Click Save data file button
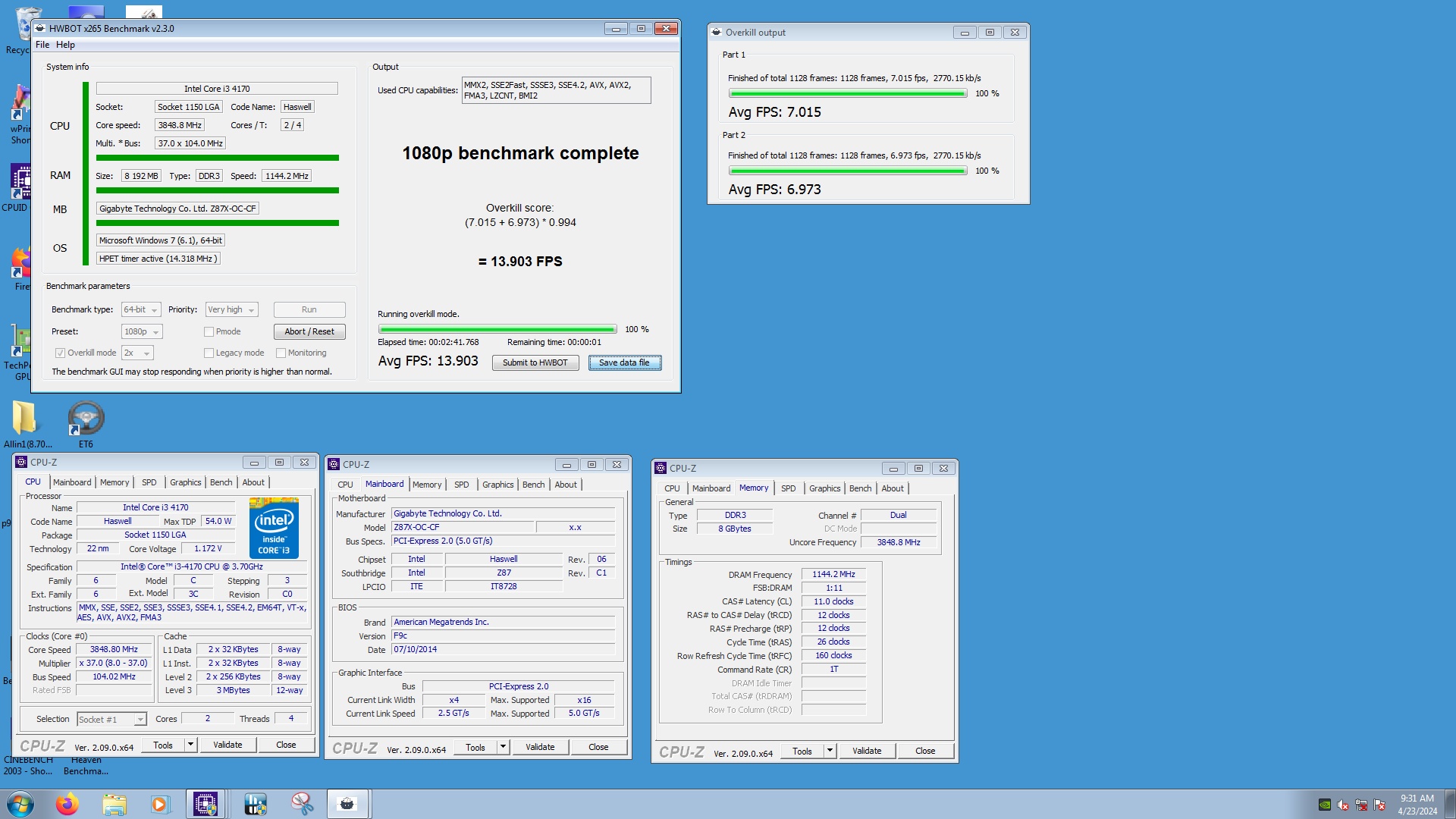This screenshot has width=1456, height=819. click(x=625, y=362)
